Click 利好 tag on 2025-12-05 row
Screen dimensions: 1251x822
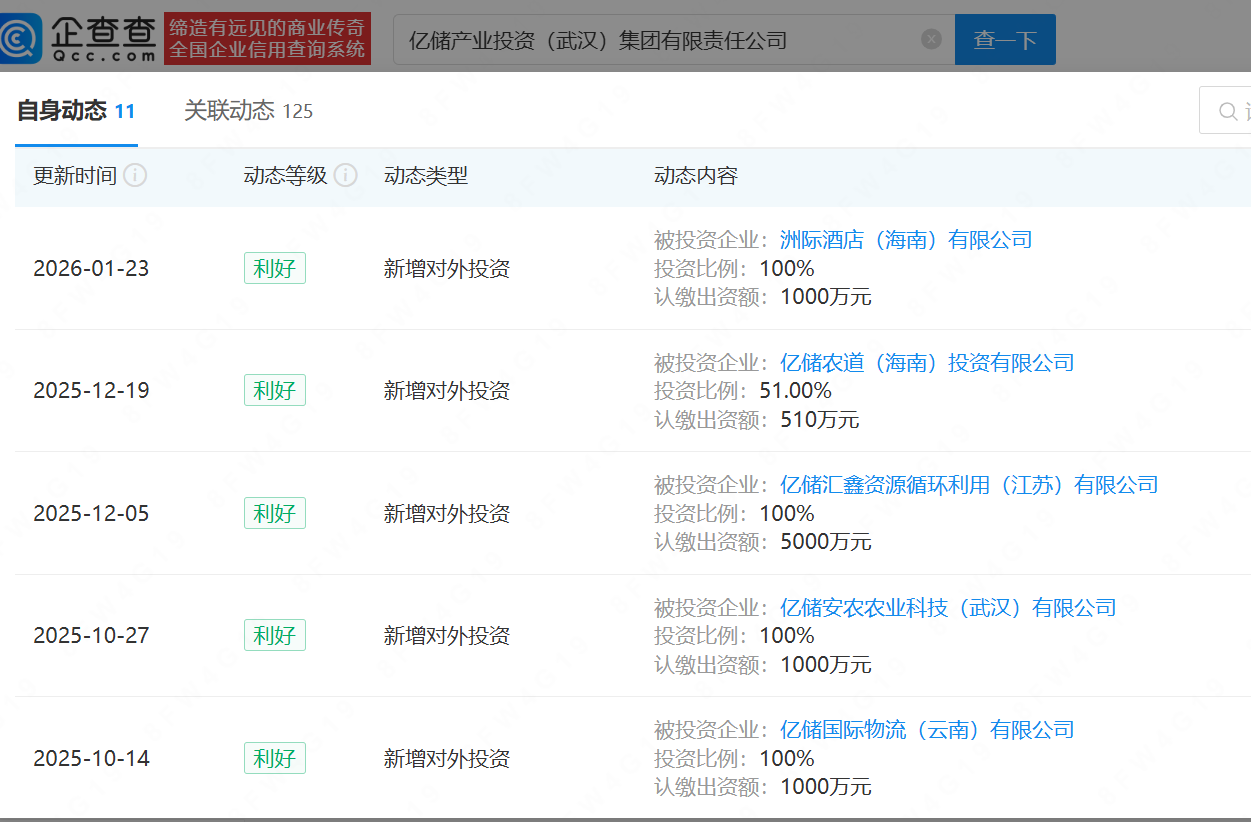[274, 513]
